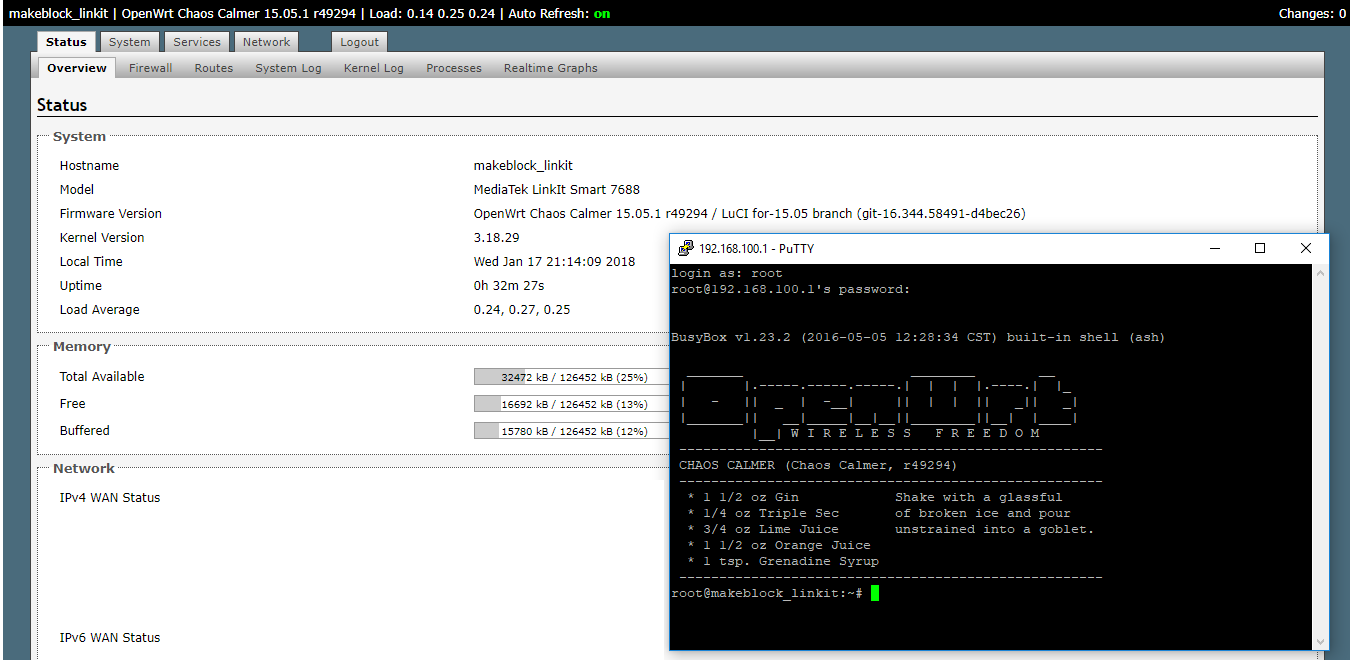Click the Load Average label
Image resolution: width=1350 pixels, height=660 pixels.
[x=100, y=310]
